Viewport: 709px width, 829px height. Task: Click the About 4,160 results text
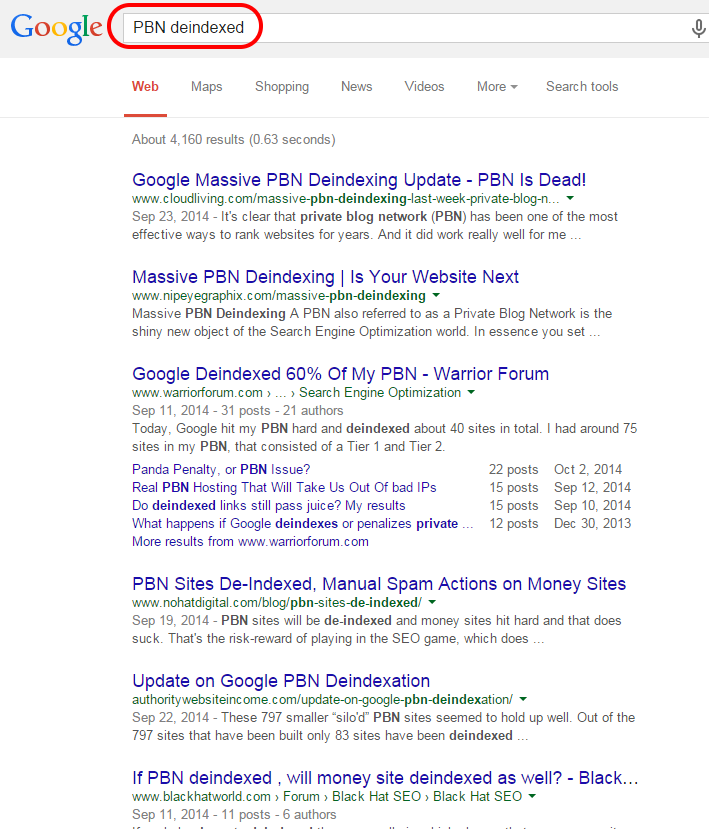(234, 140)
